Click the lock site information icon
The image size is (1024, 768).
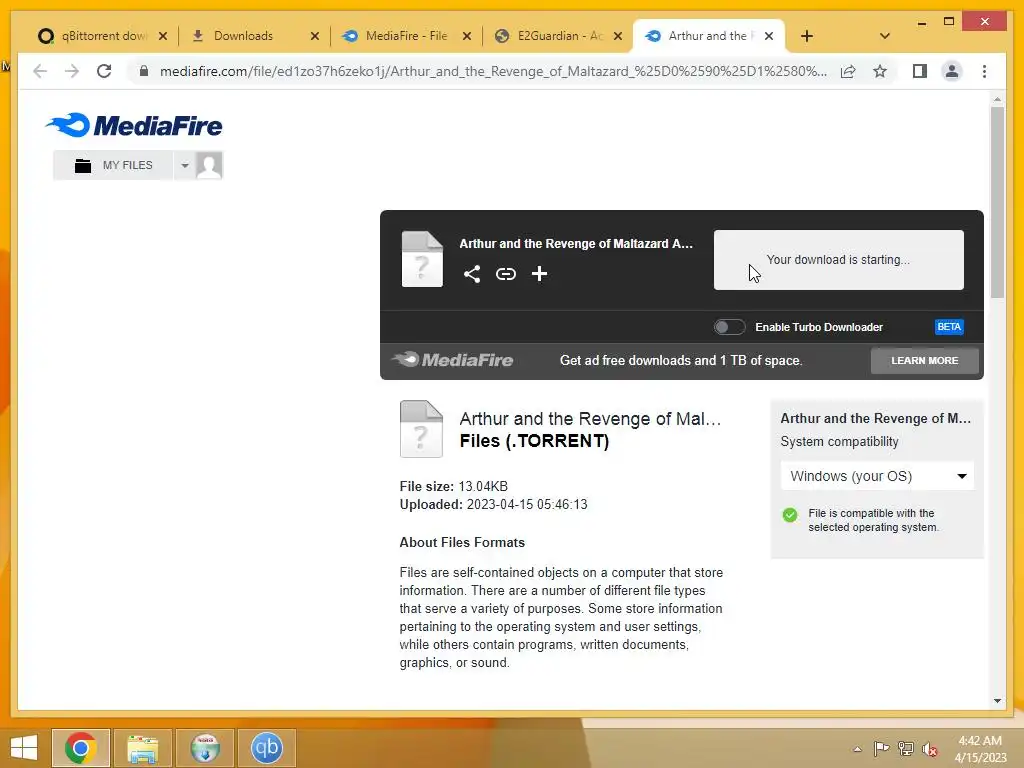coord(144,71)
